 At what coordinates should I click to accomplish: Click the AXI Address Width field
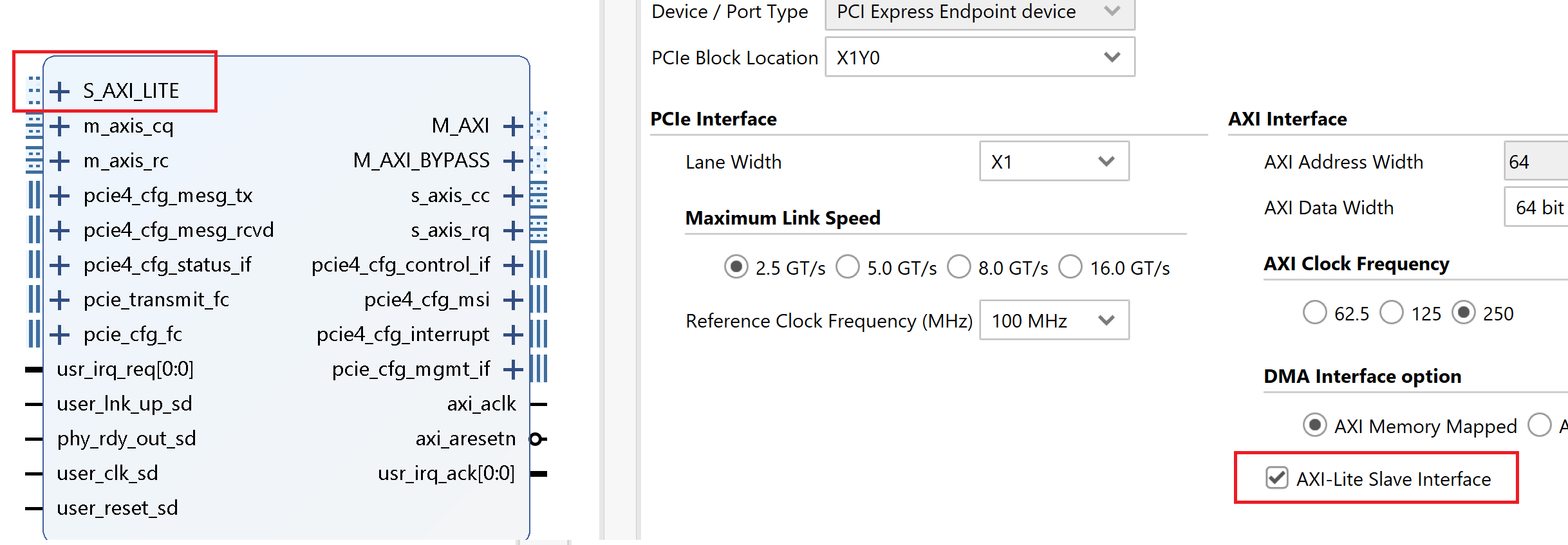pos(1538,162)
